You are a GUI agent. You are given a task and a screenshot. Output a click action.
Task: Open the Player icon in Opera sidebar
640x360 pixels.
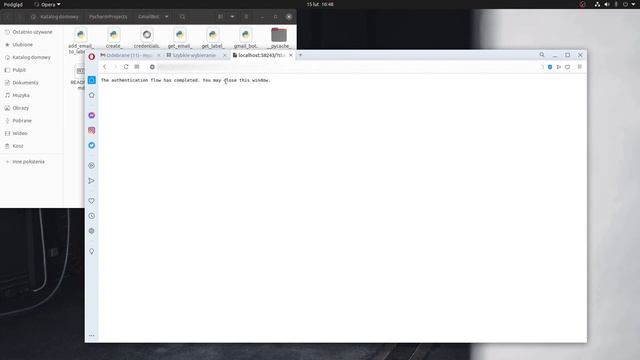[91, 166]
